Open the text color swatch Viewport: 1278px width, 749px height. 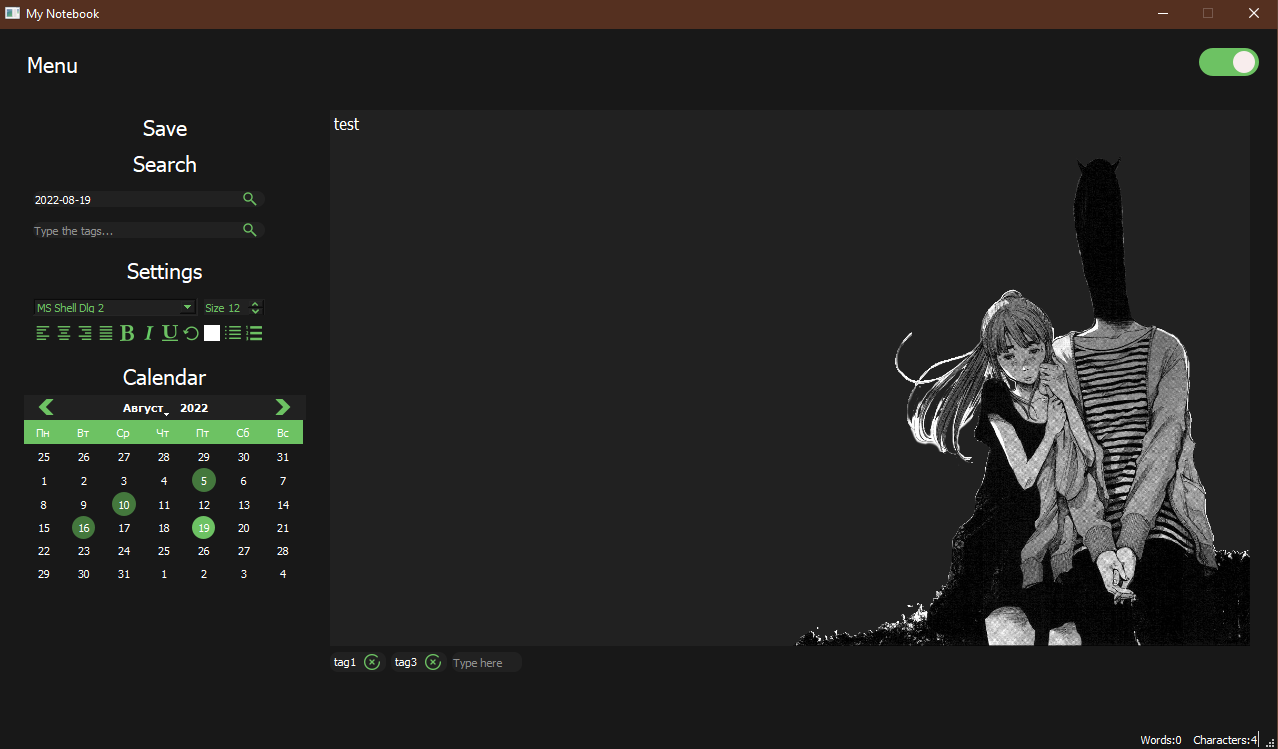[x=211, y=333]
